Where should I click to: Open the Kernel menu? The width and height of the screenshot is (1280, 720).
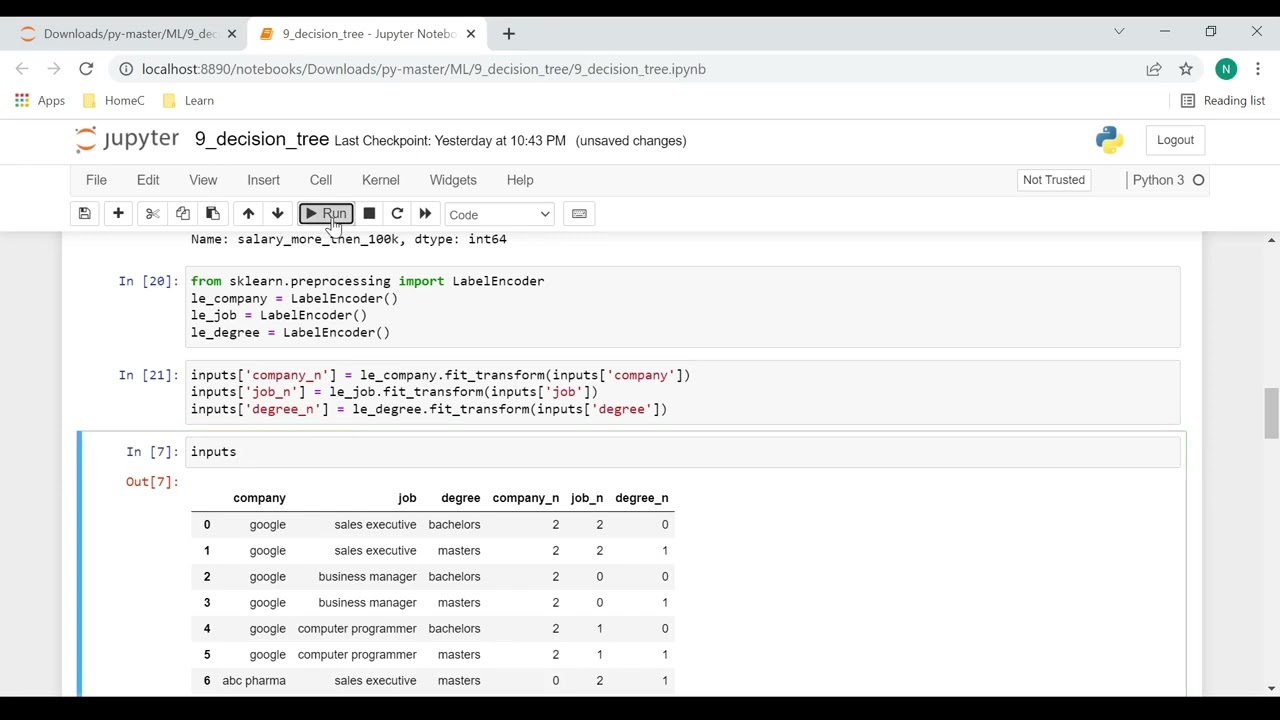[x=381, y=180]
